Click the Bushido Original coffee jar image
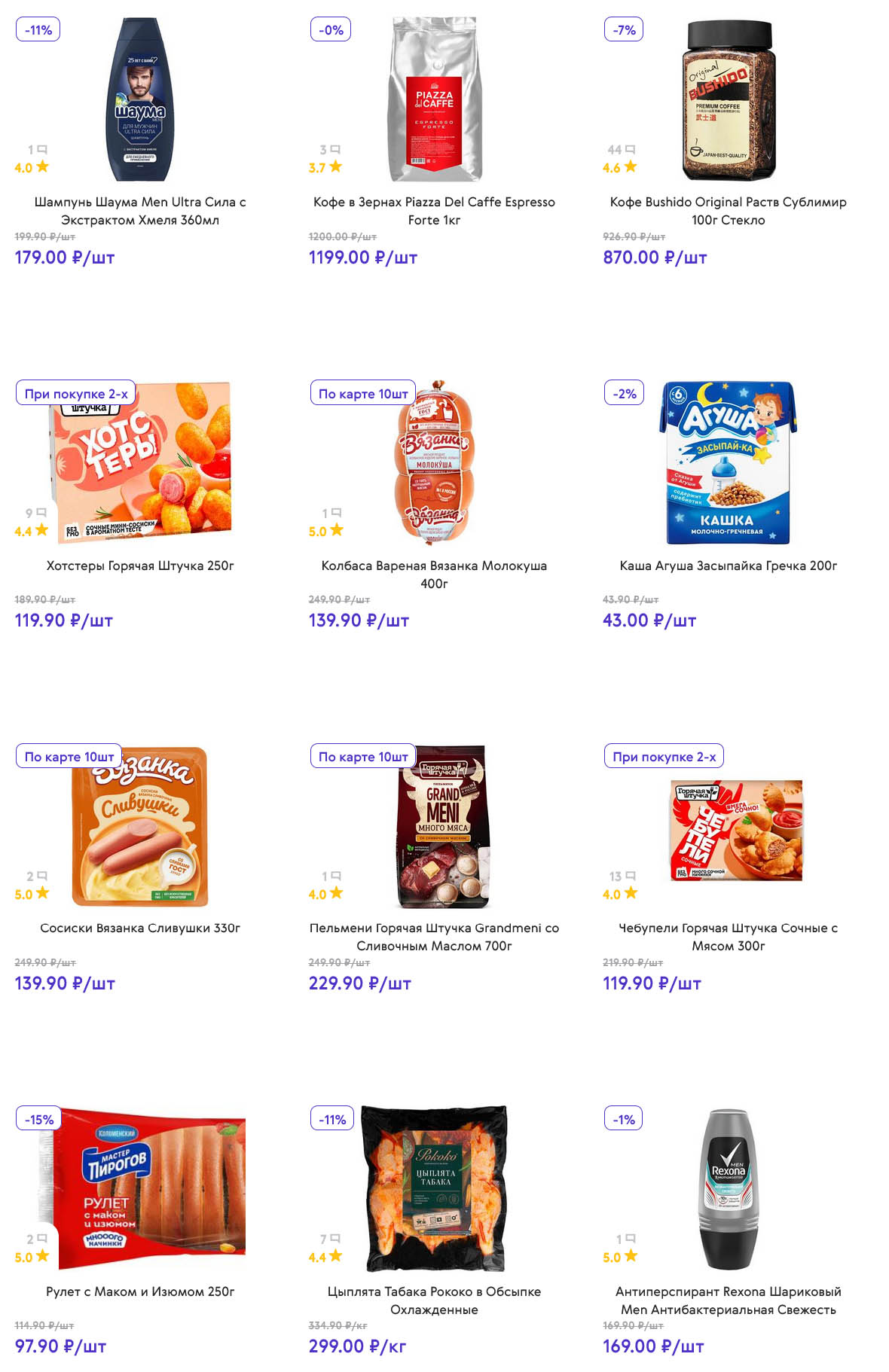 coord(729,100)
